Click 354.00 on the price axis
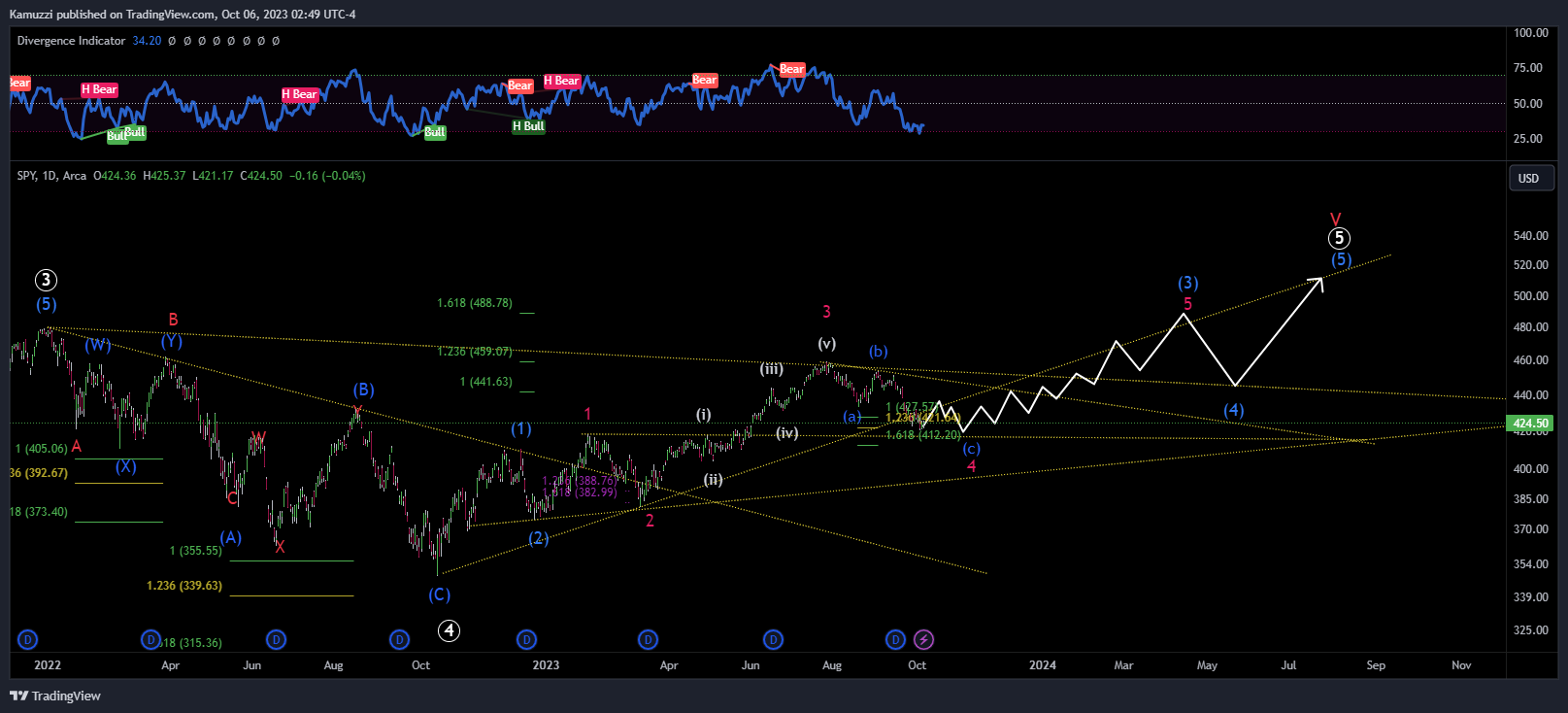Screen dimensions: 1568x713 click(x=1531, y=564)
